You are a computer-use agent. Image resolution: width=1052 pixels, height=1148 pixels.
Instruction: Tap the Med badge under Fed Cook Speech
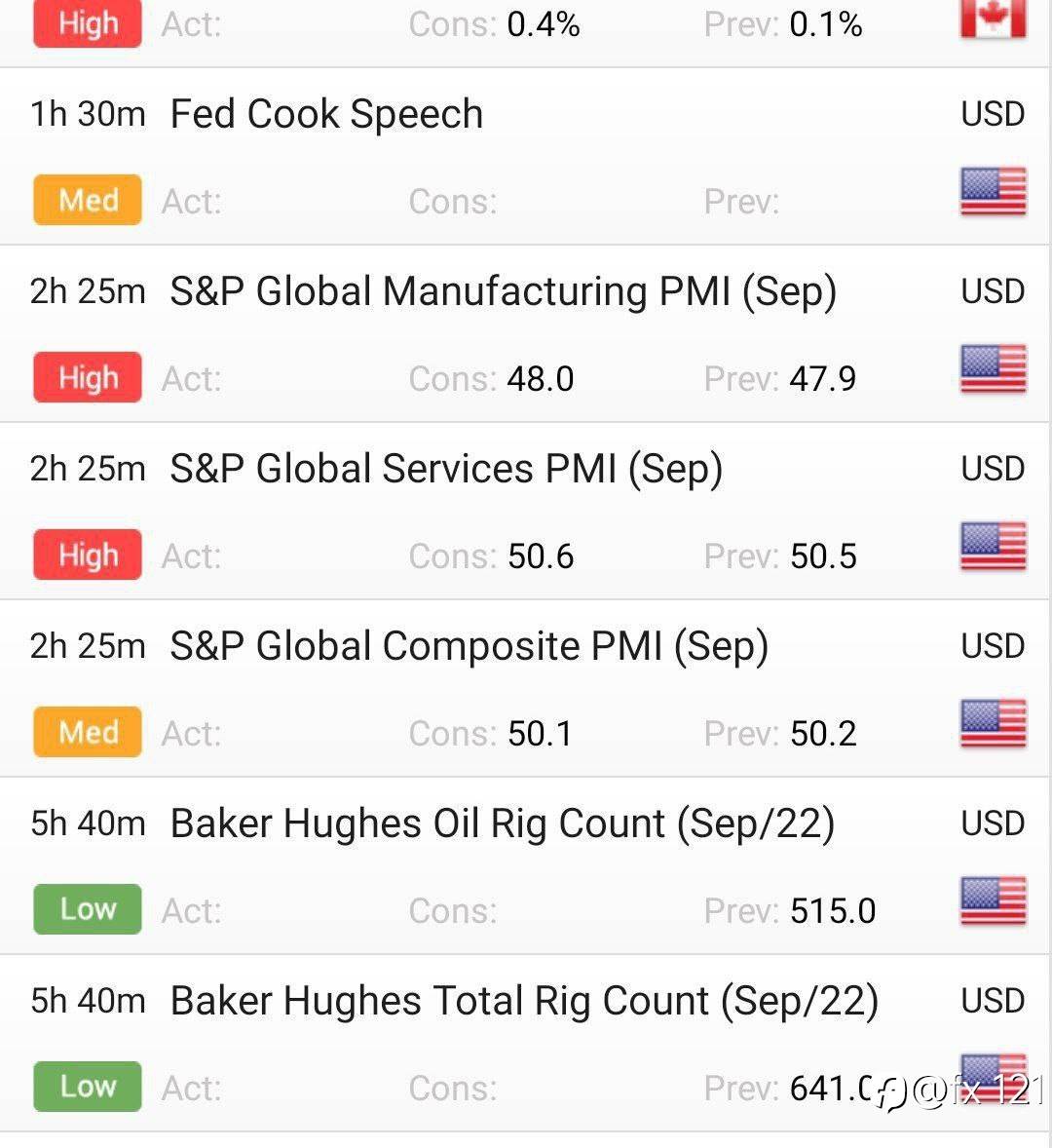coord(88,200)
